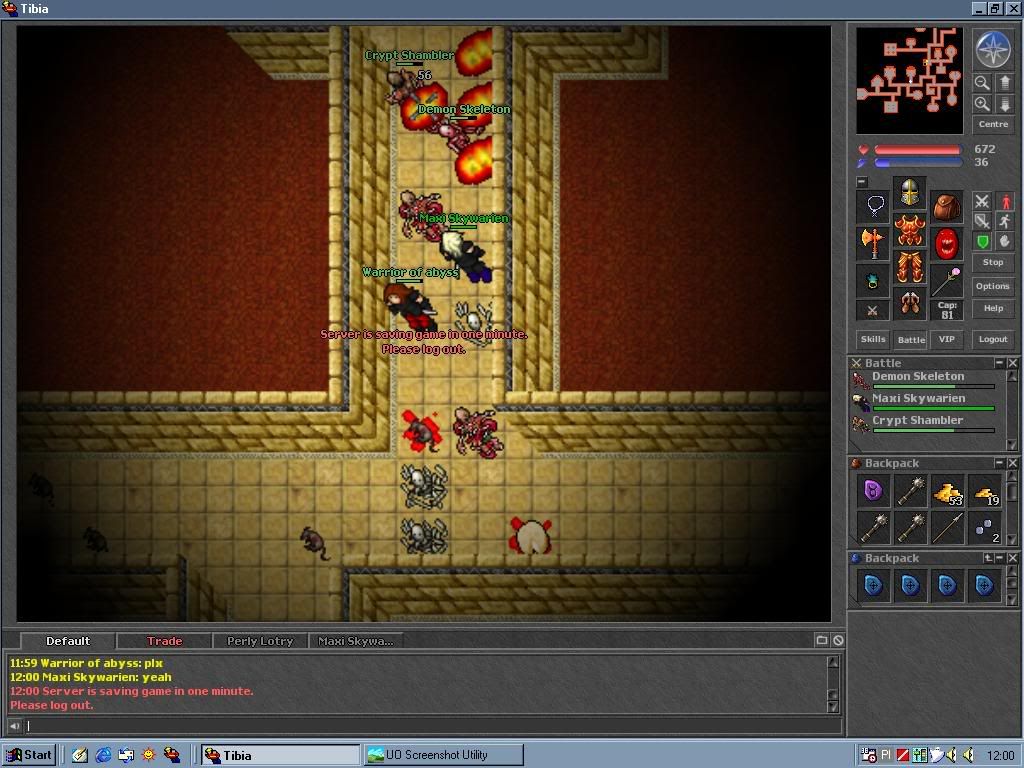Viewport: 1024px width, 768px height.
Task: Select the red demon shield slot
Action: (946, 244)
